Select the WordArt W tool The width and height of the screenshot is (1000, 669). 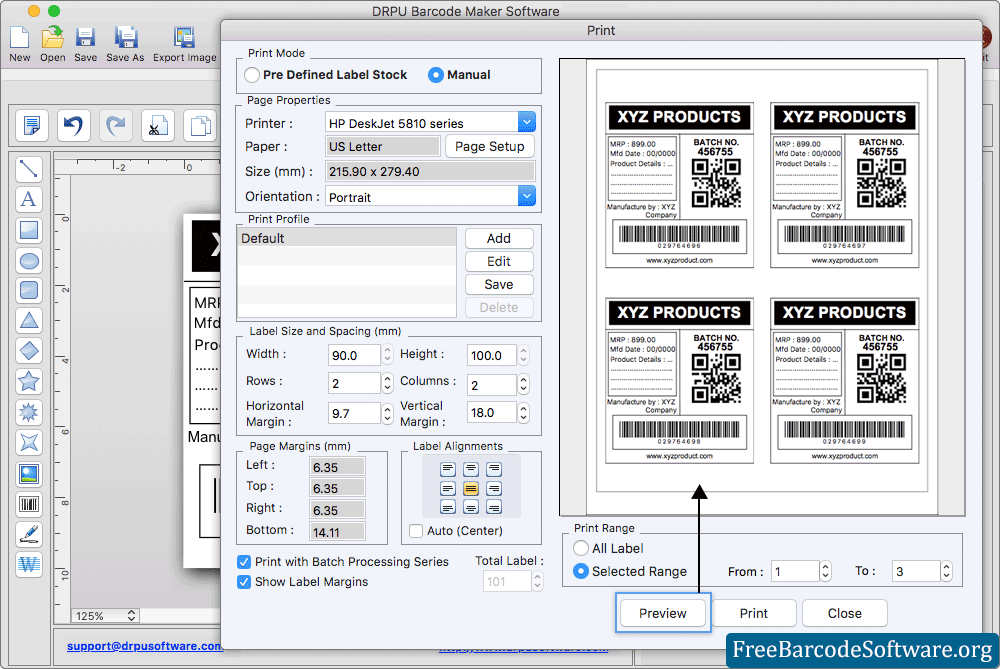pyautogui.click(x=29, y=564)
